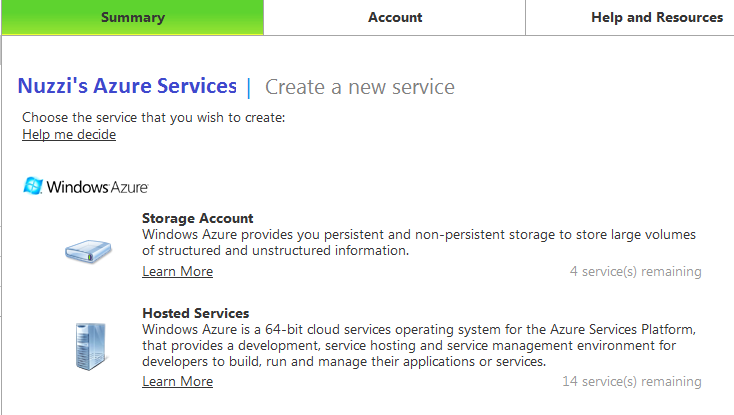
Task: Open the Summary tab
Action: (x=132, y=17)
